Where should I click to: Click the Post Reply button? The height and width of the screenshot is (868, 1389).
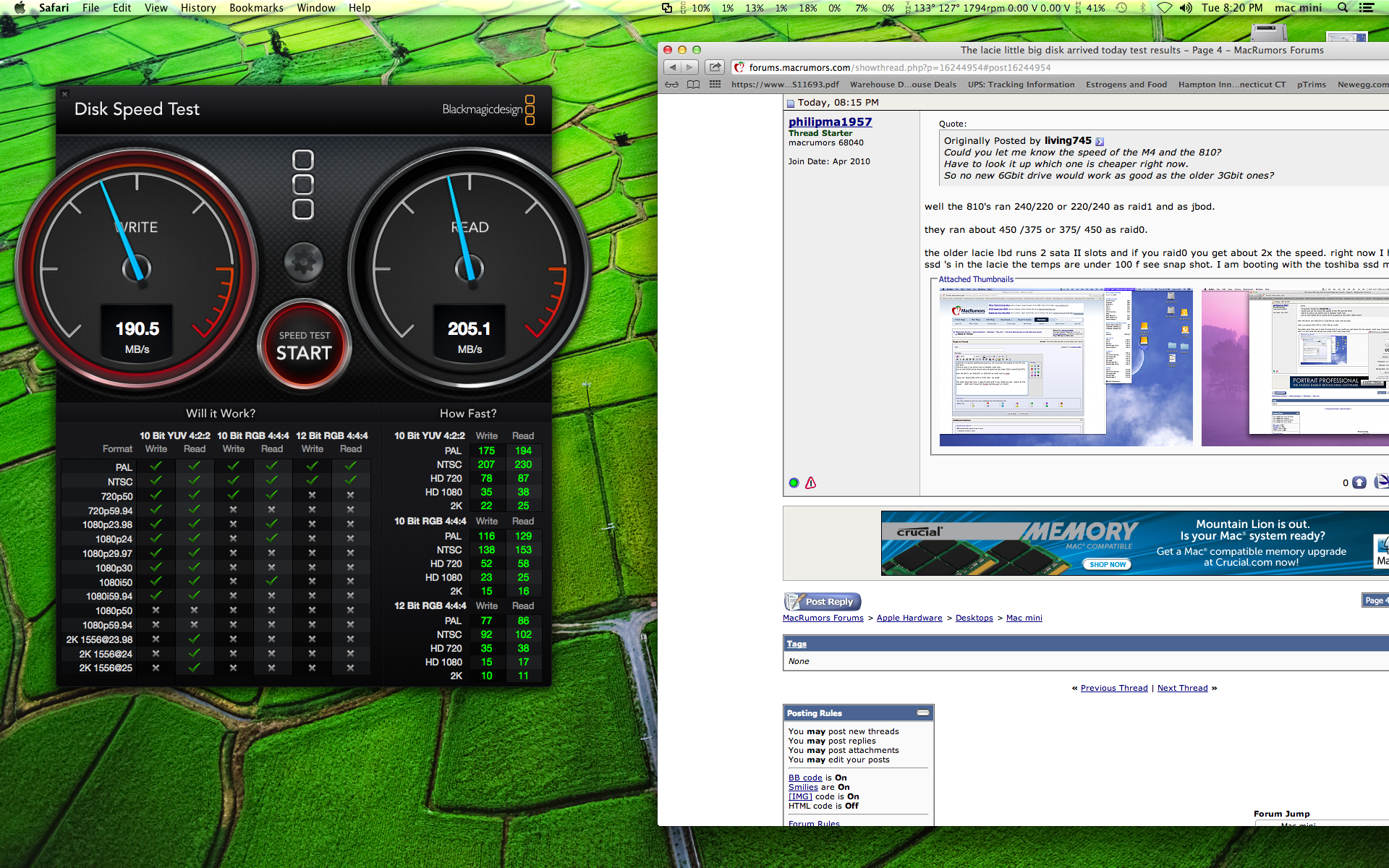tap(823, 601)
